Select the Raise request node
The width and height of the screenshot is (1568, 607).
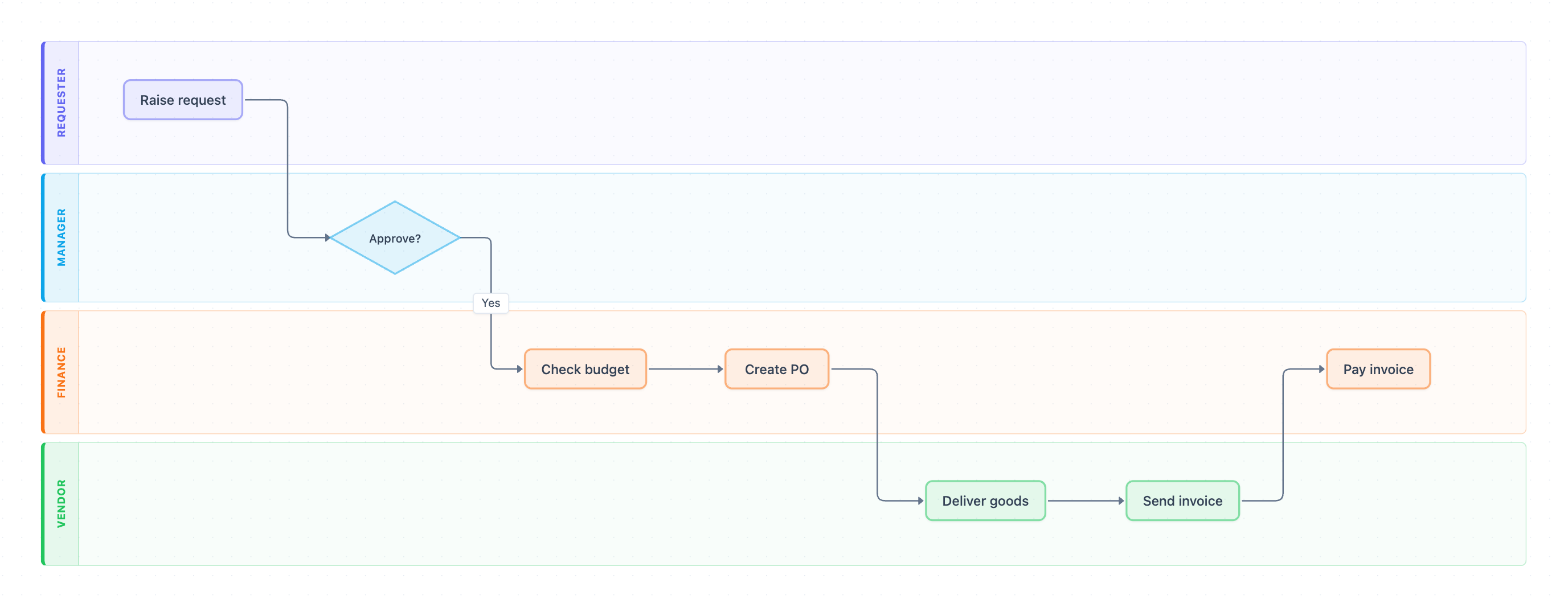tap(183, 100)
